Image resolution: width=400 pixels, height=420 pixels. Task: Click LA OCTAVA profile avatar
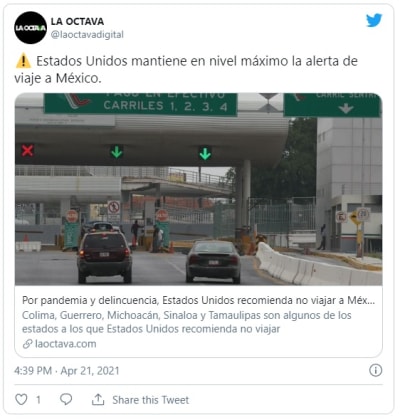click(x=31, y=28)
